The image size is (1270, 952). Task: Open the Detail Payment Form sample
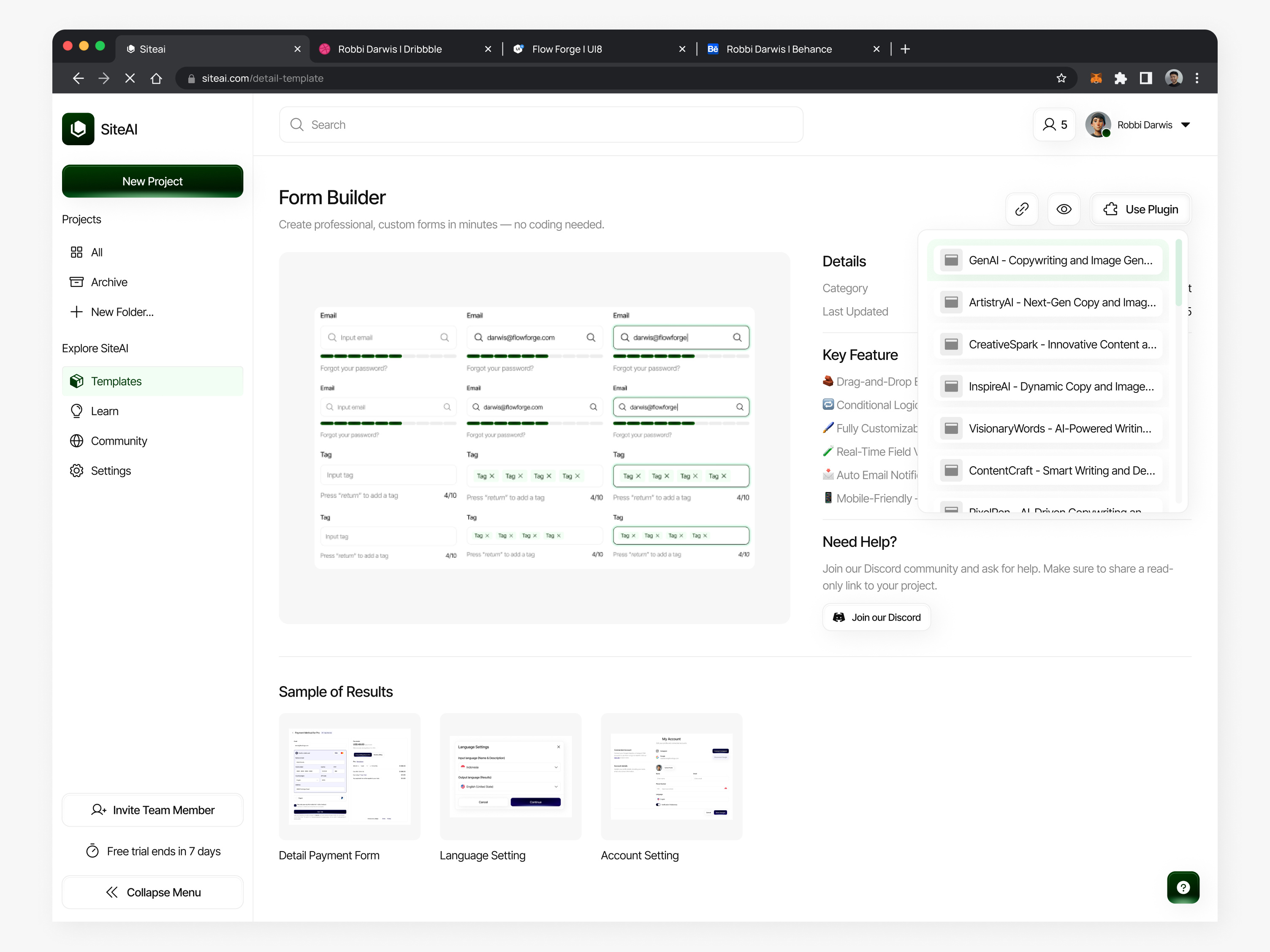[x=349, y=776]
